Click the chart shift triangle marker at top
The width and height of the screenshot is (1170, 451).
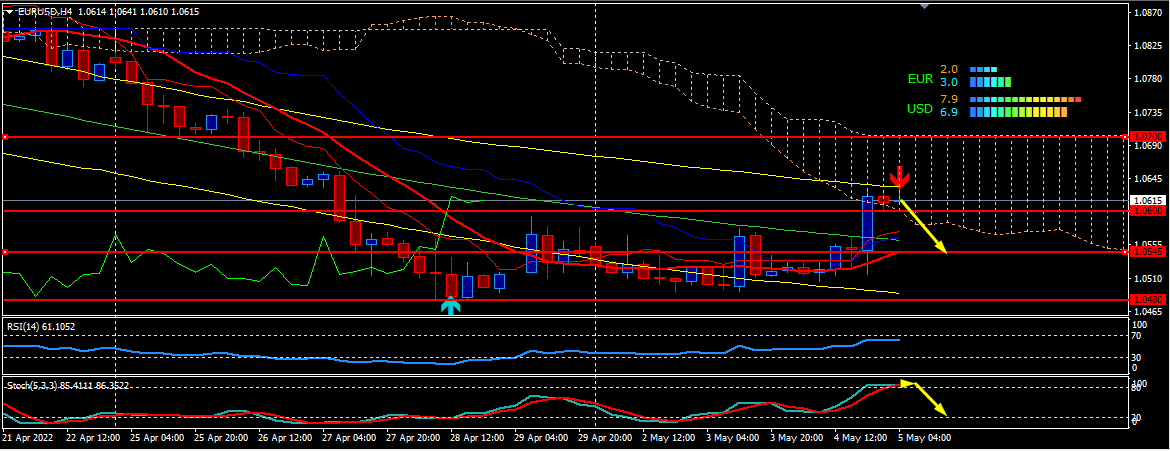925,7
